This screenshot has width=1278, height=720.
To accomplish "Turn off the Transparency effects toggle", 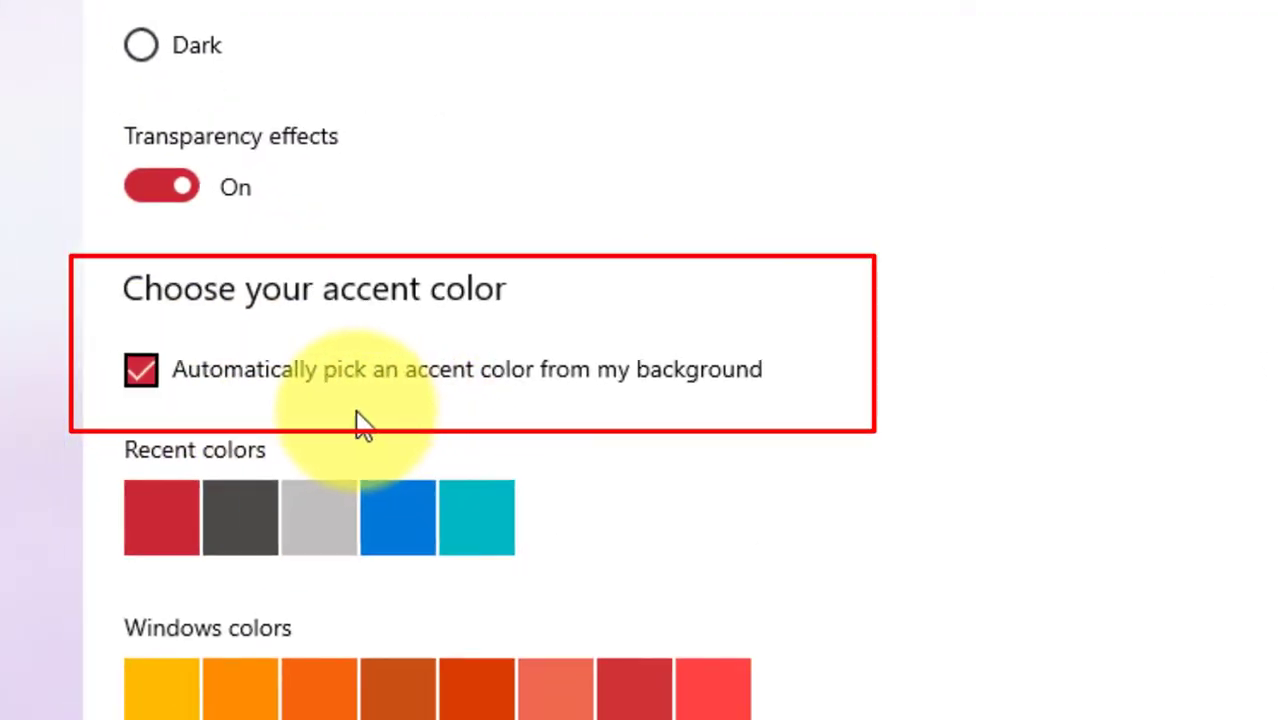I will pyautogui.click(x=162, y=187).
